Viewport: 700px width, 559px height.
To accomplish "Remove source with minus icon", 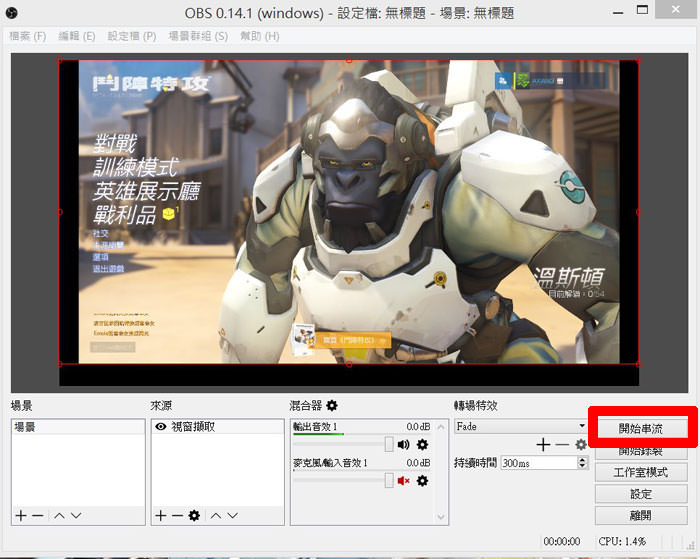I will (177, 516).
